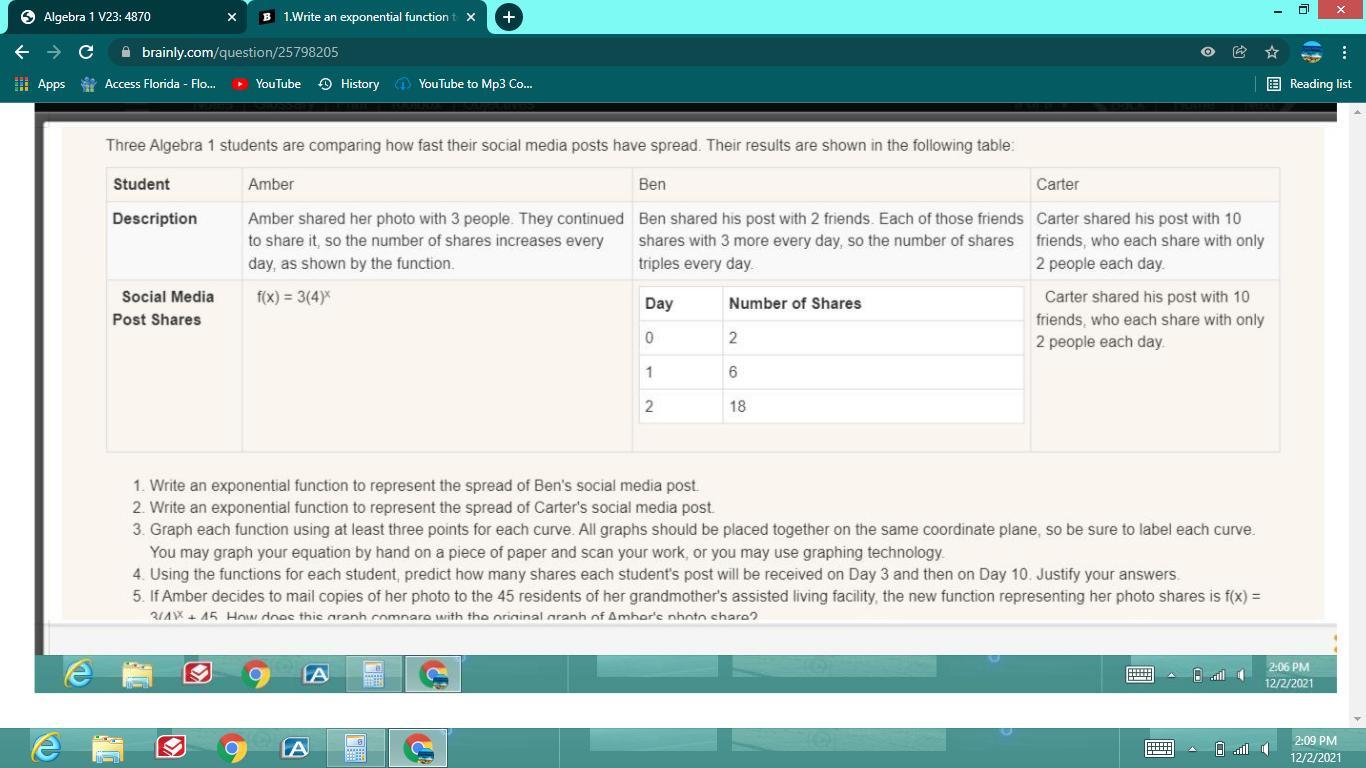Open network signal icon beside the 2:09 PM clock
Viewport: 1366px width, 768px height.
click(1242, 749)
